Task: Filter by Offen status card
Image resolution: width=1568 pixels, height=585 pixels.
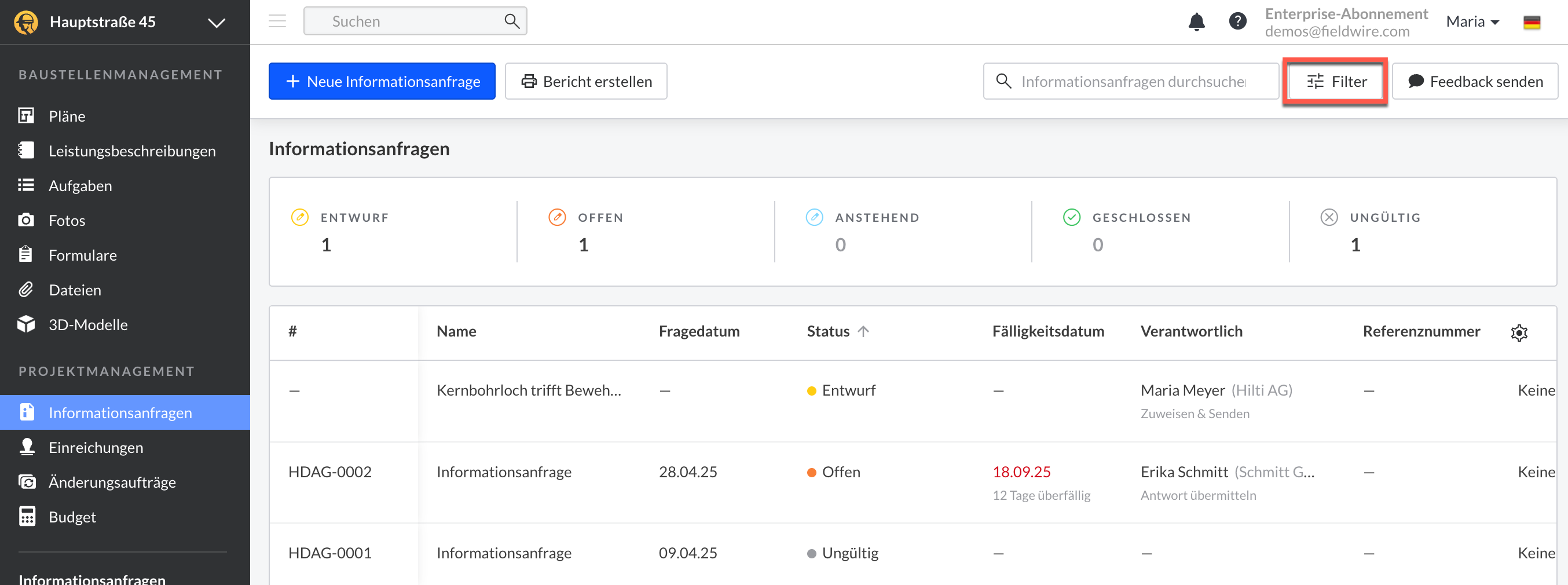Action: coord(599,232)
